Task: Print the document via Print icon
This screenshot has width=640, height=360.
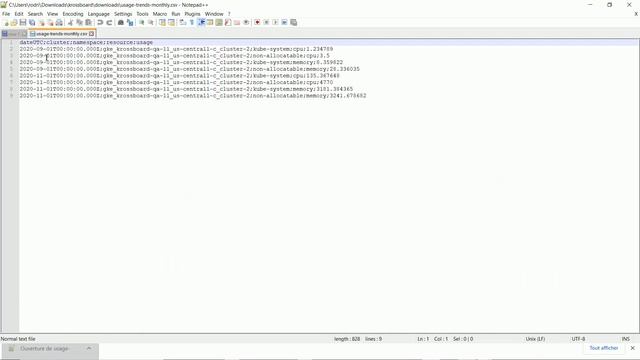Action: pyautogui.click(x=59, y=22)
